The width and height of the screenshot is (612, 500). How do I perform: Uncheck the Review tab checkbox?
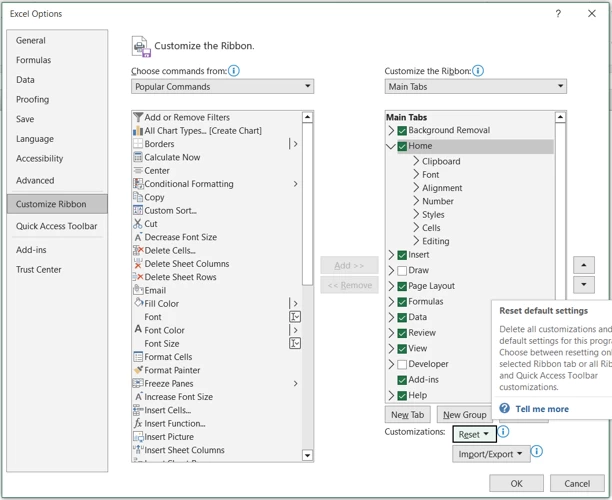click(402, 333)
